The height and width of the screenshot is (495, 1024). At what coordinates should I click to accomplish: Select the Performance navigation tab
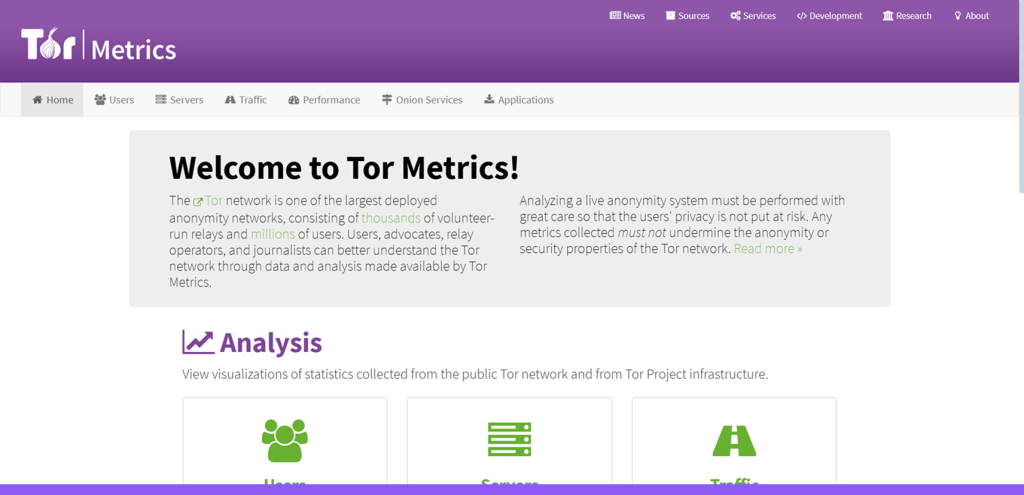pyautogui.click(x=324, y=100)
